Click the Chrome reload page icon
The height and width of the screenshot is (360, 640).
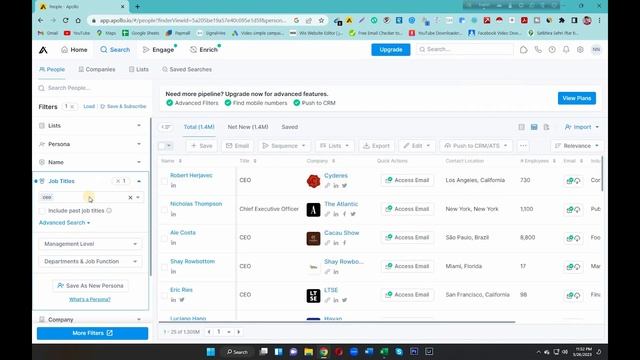point(65,20)
